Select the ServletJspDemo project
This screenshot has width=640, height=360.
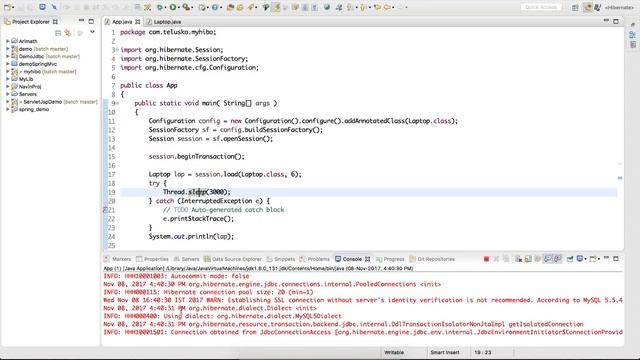pyautogui.click(x=42, y=102)
